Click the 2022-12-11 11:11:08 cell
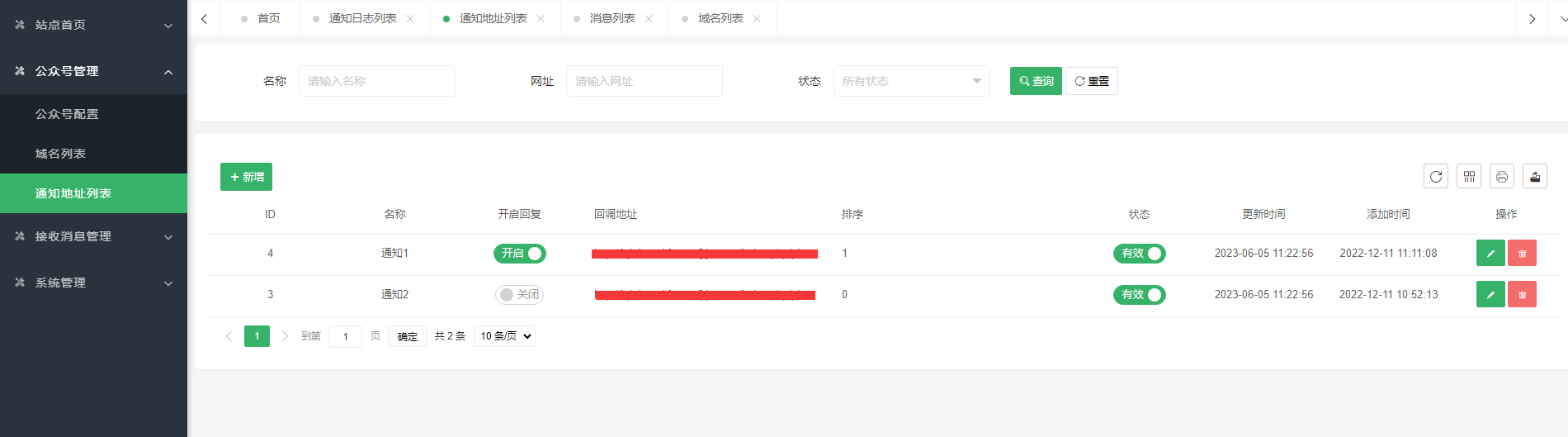1568x437 pixels. [x=1388, y=253]
